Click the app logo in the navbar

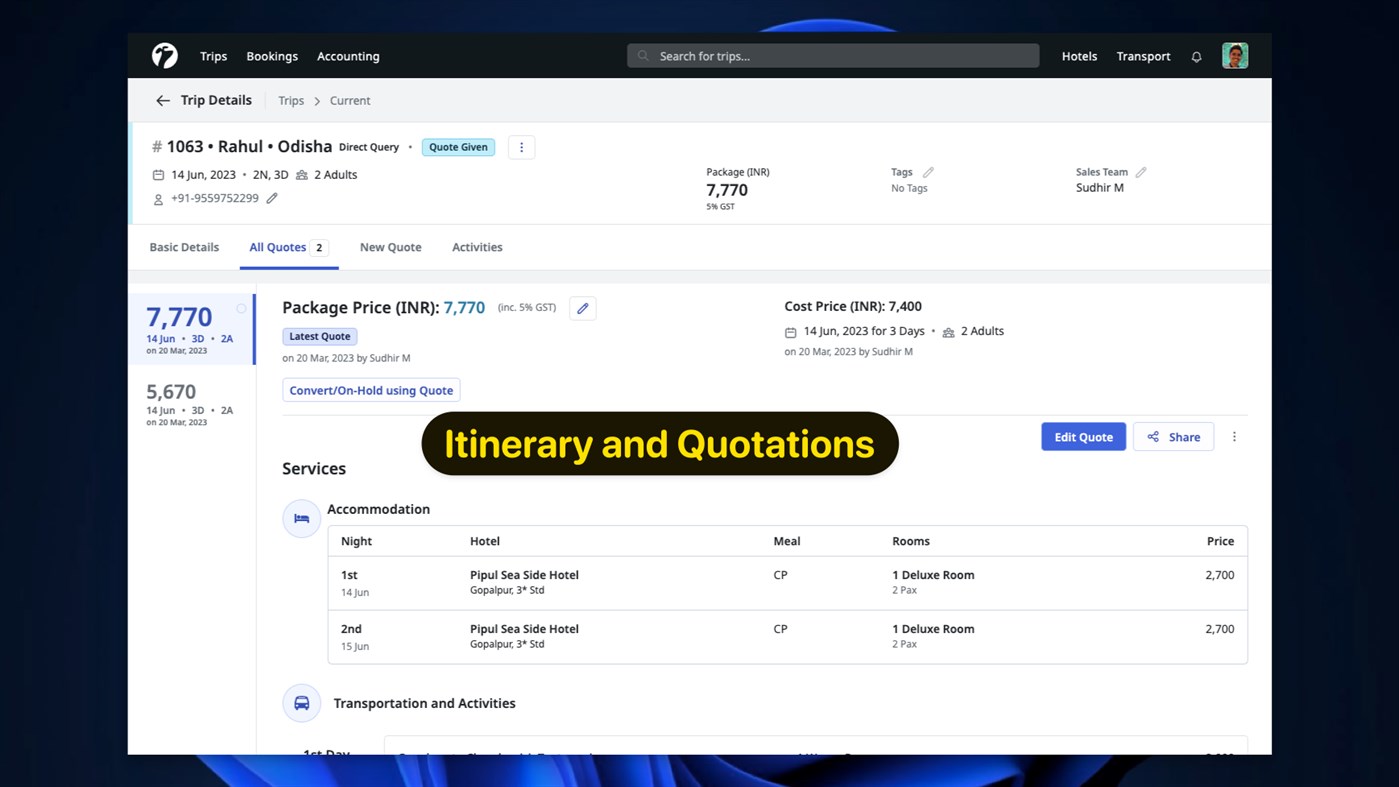click(x=165, y=56)
